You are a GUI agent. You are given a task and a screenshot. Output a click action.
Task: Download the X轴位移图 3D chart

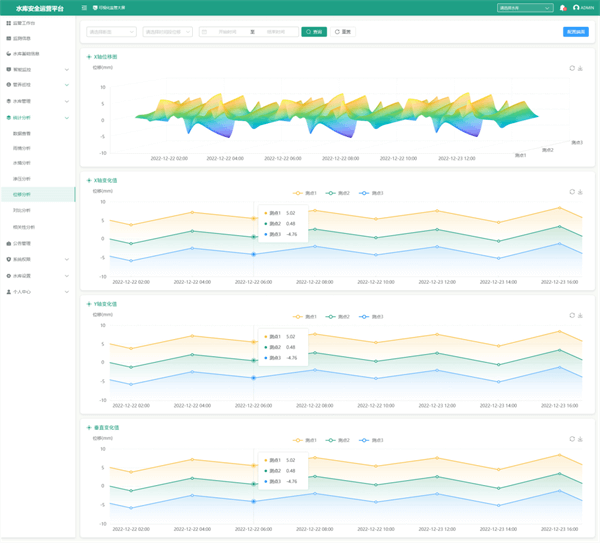[580, 68]
